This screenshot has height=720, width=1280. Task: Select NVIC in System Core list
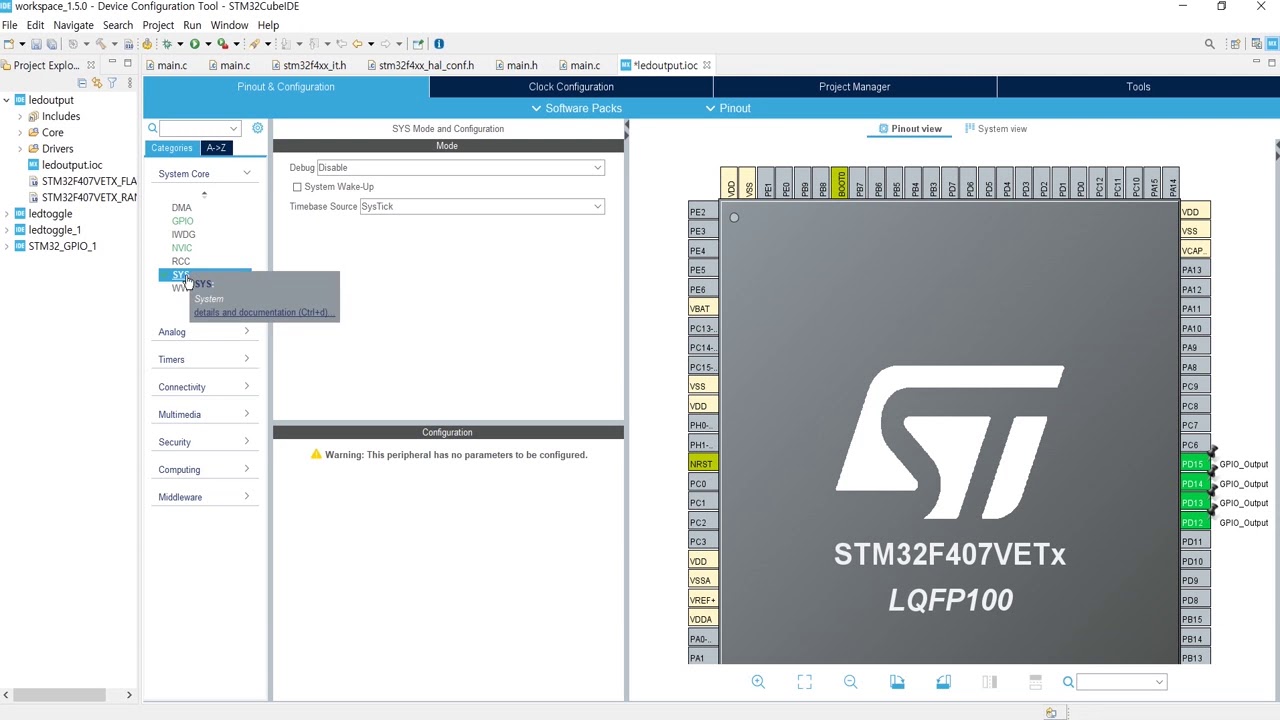click(x=181, y=248)
